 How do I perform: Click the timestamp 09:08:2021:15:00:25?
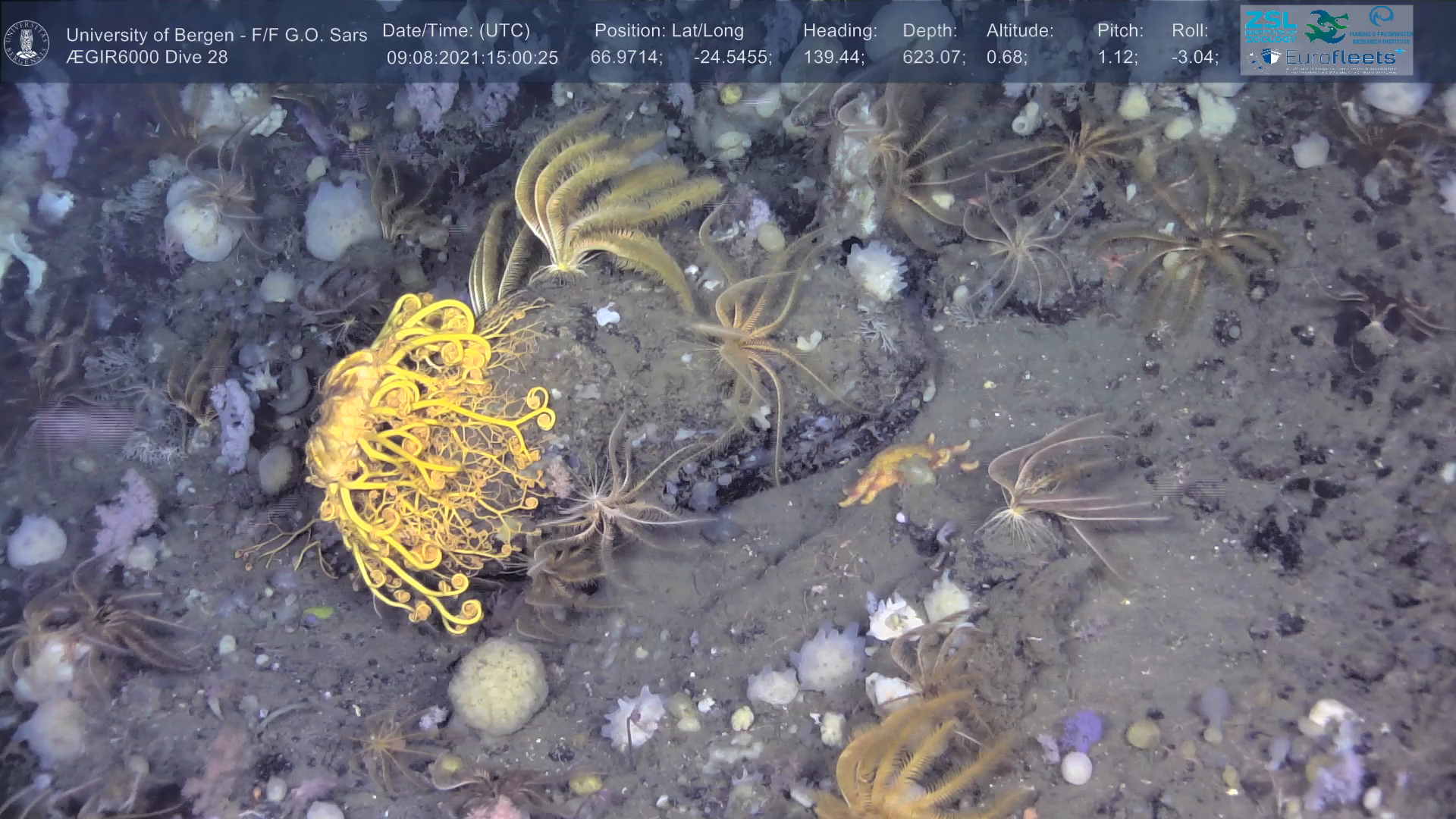(472, 58)
